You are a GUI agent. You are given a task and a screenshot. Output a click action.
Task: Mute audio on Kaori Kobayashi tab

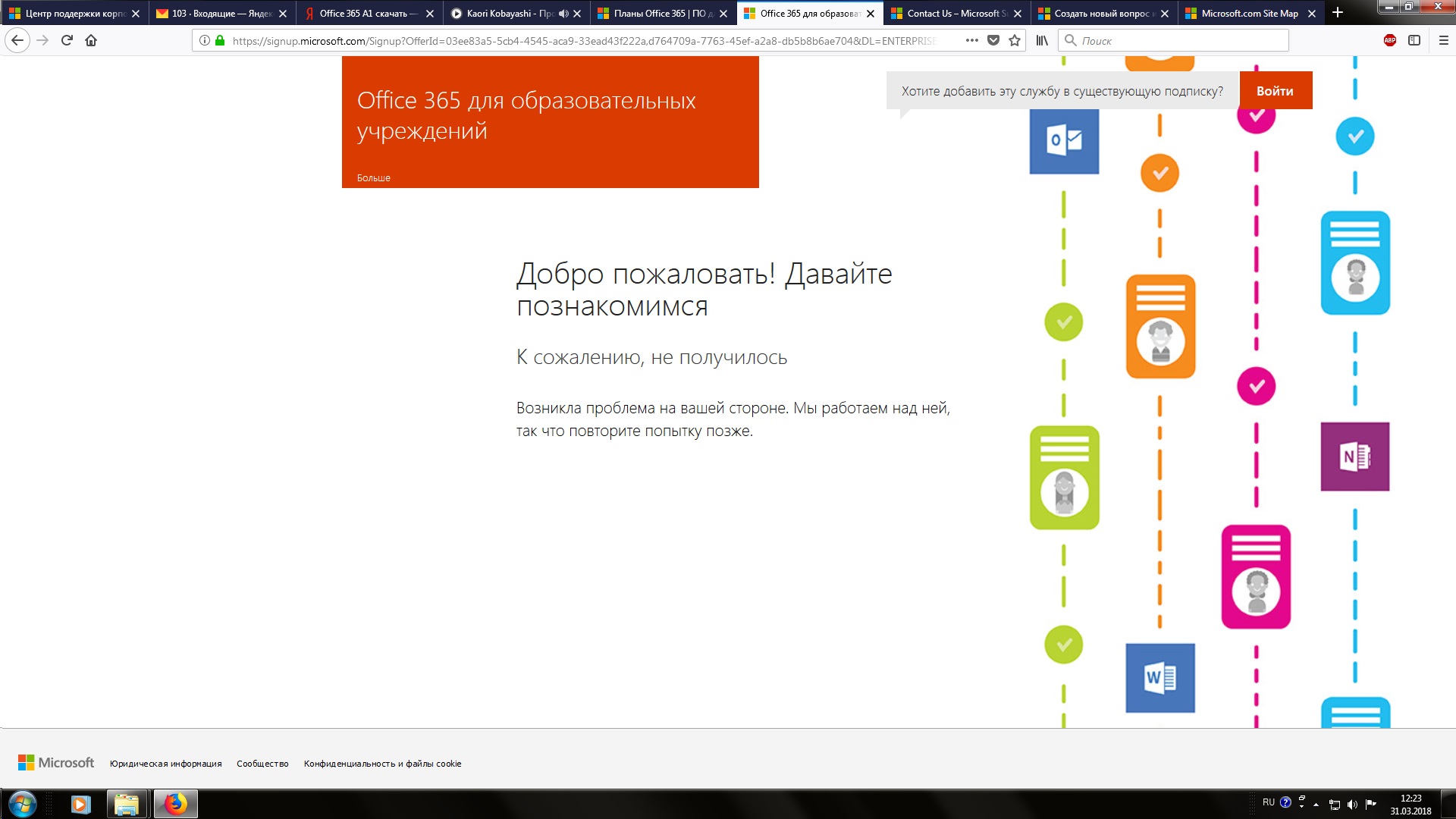click(563, 14)
